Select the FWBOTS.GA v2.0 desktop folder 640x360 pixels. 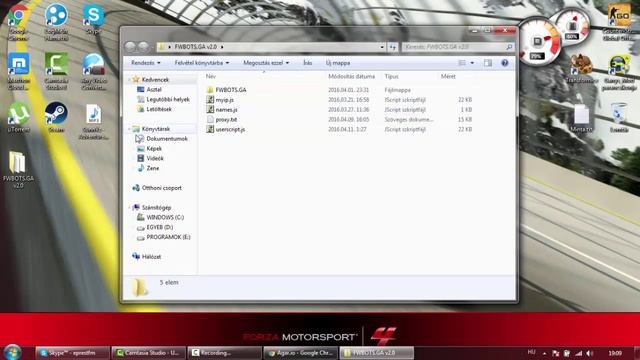(x=18, y=170)
